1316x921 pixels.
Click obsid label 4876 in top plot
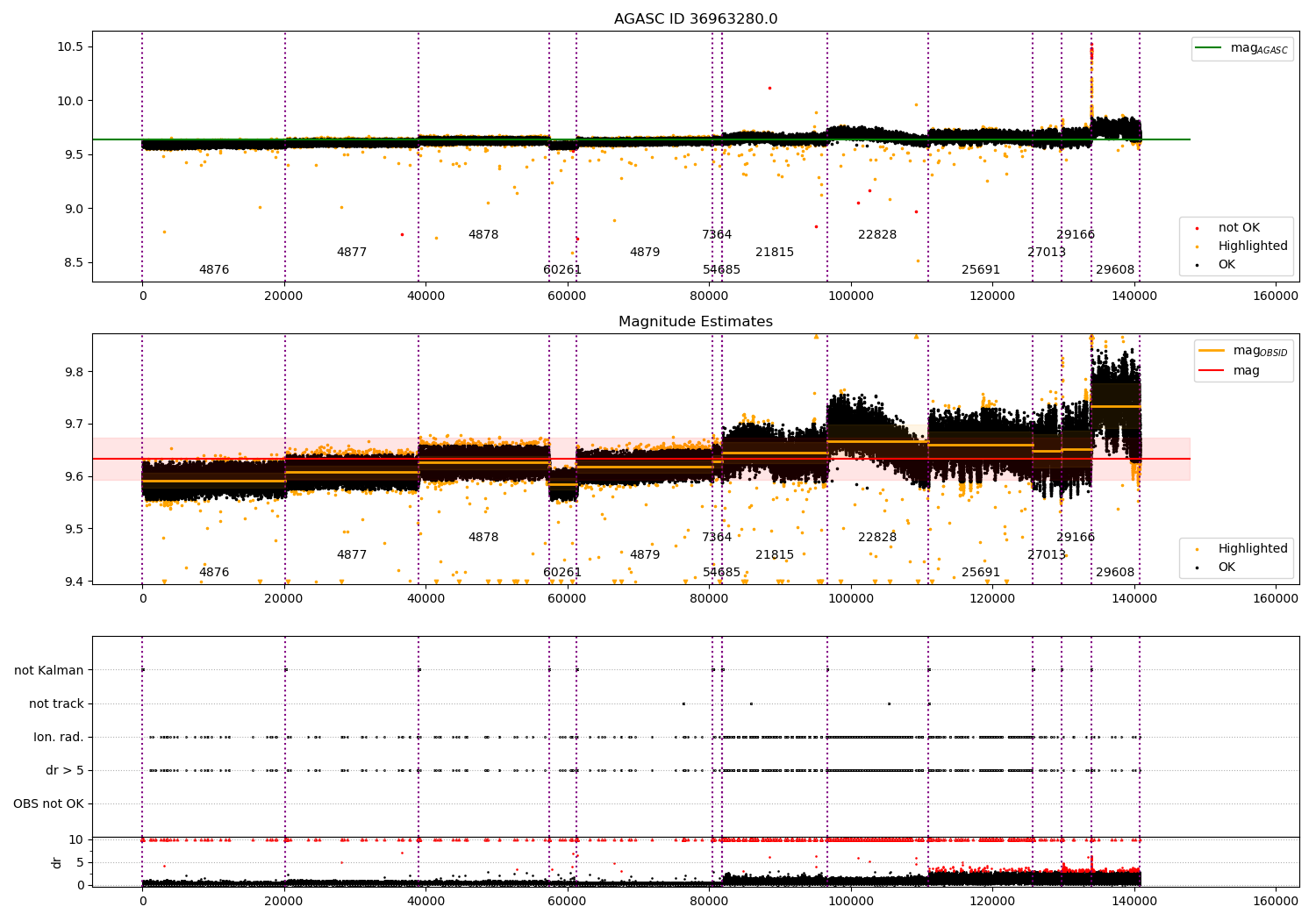pyautogui.click(x=214, y=270)
